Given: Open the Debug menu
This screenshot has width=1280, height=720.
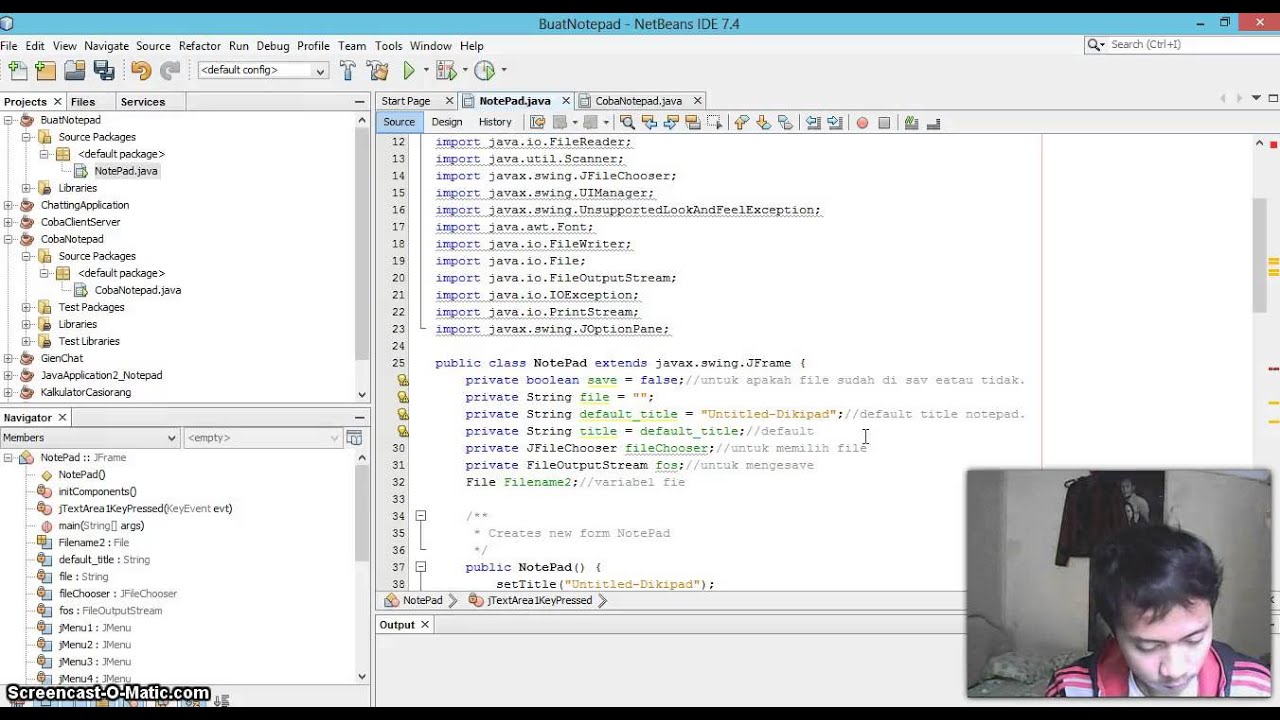Looking at the screenshot, I should (x=273, y=46).
